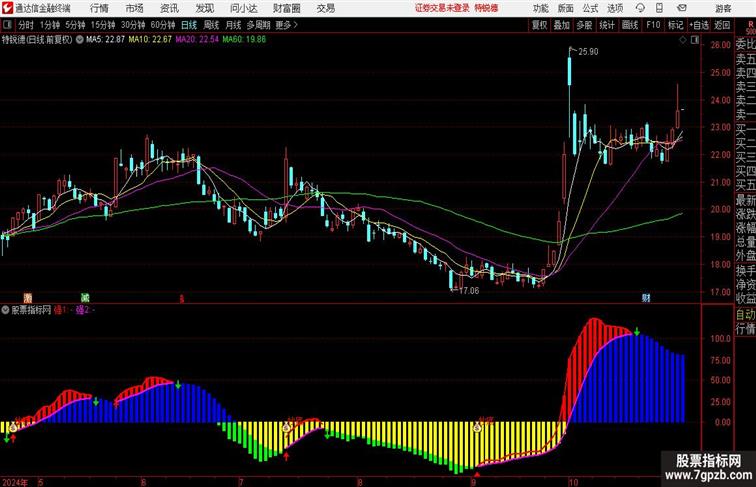The image size is (756, 487).
Task: Expand the main chart indicator dropdown arrow
Action: [80, 40]
